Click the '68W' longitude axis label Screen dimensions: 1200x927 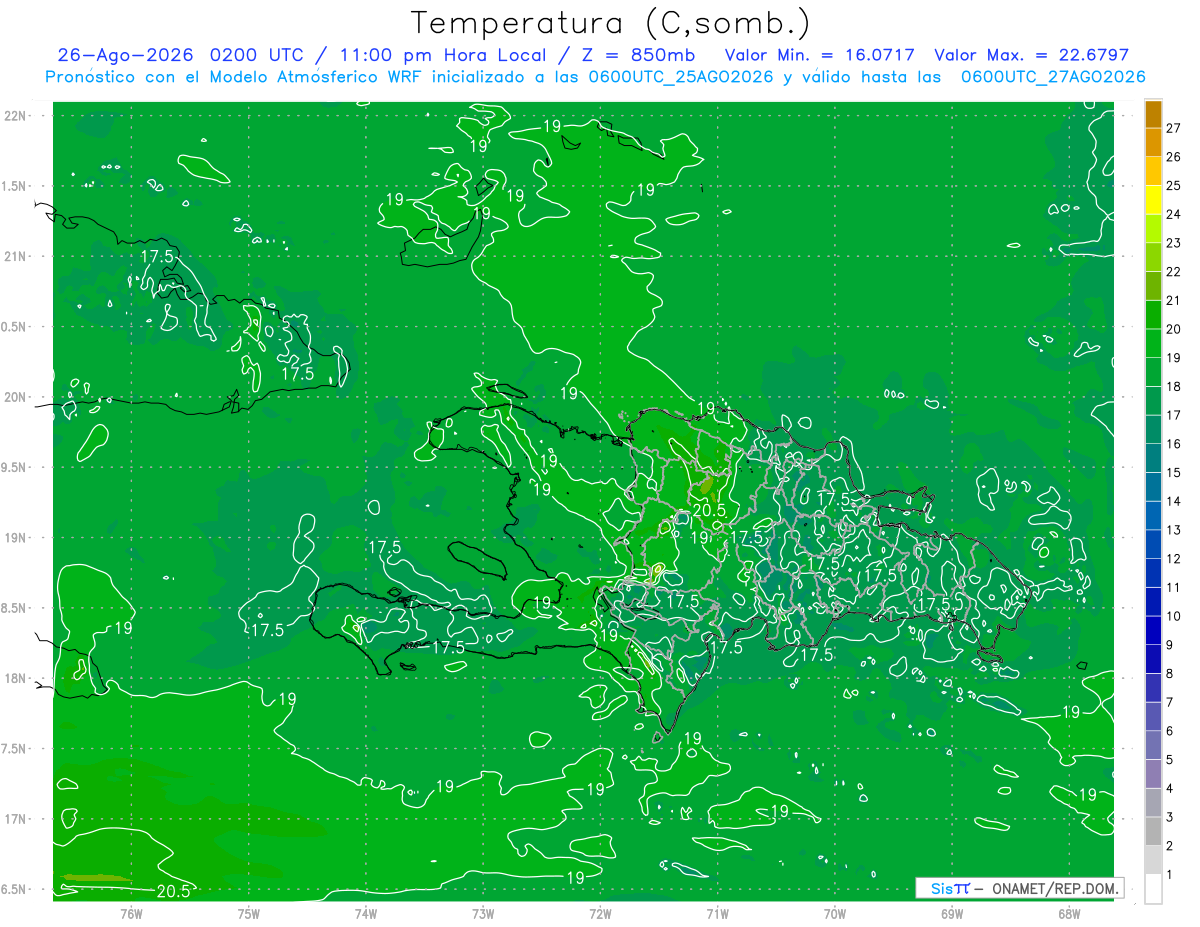tap(1069, 914)
